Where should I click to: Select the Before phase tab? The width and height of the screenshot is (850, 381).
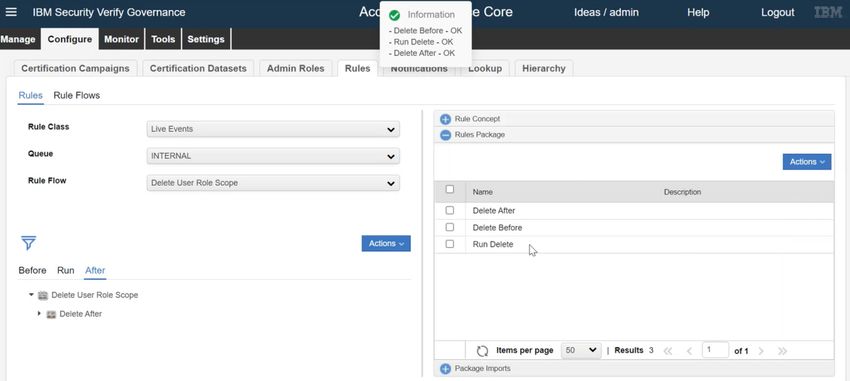pos(33,270)
